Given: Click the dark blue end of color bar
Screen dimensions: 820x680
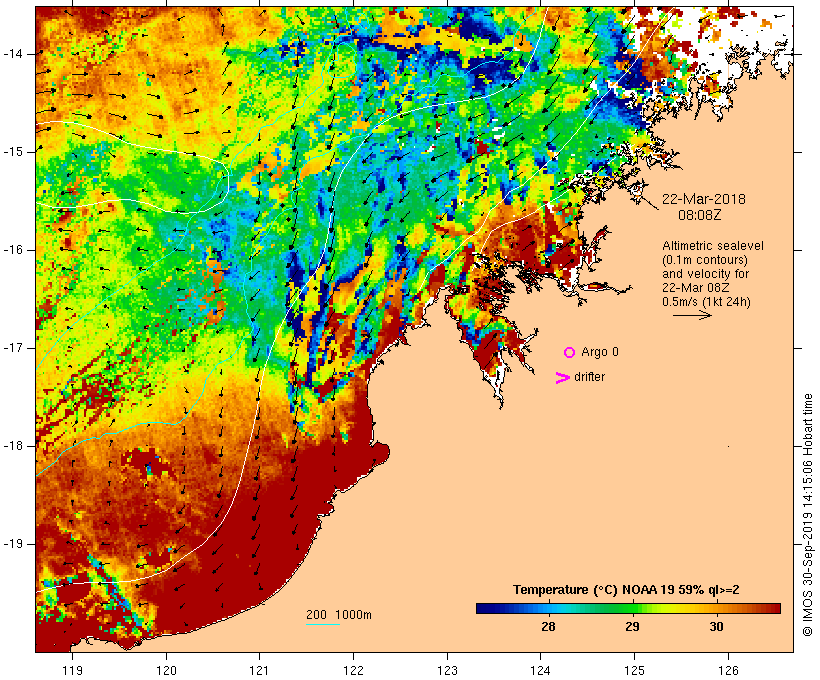Looking at the screenshot, I should (482, 608).
